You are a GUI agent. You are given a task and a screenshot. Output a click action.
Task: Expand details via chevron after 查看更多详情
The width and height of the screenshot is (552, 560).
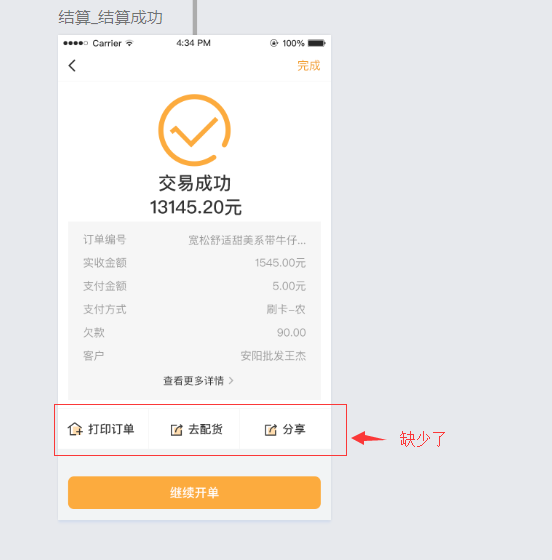coord(231,380)
